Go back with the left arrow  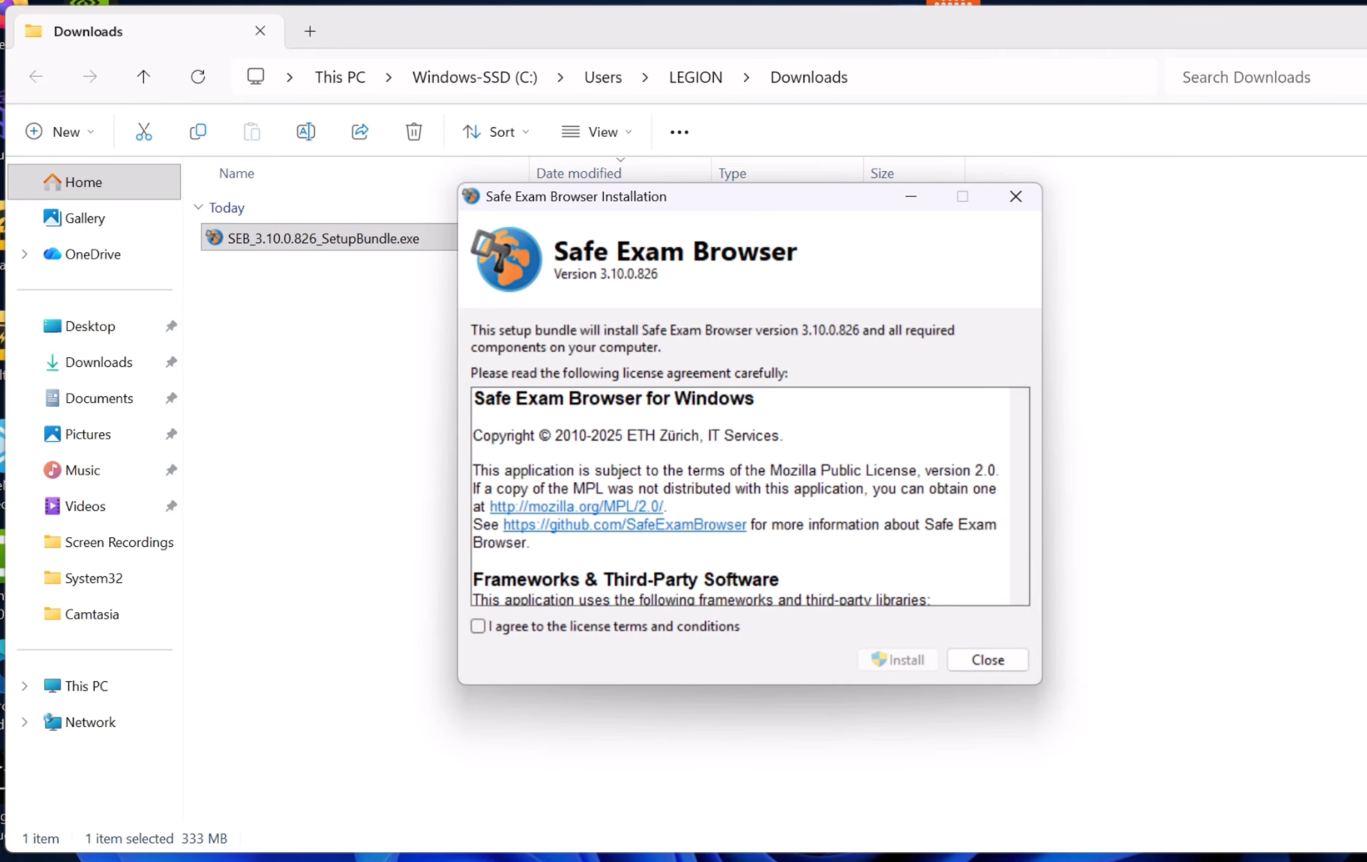[36, 77]
